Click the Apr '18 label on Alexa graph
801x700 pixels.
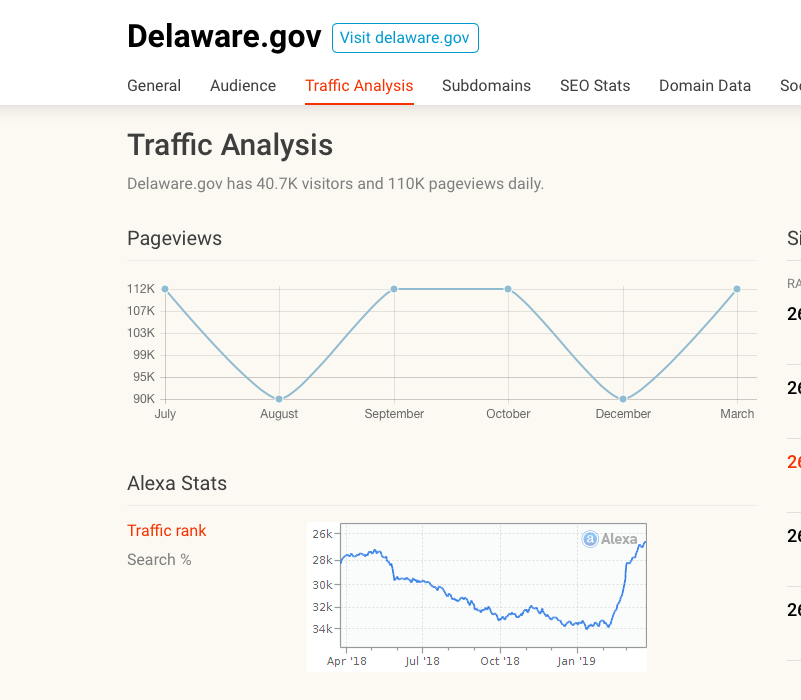(x=346, y=661)
